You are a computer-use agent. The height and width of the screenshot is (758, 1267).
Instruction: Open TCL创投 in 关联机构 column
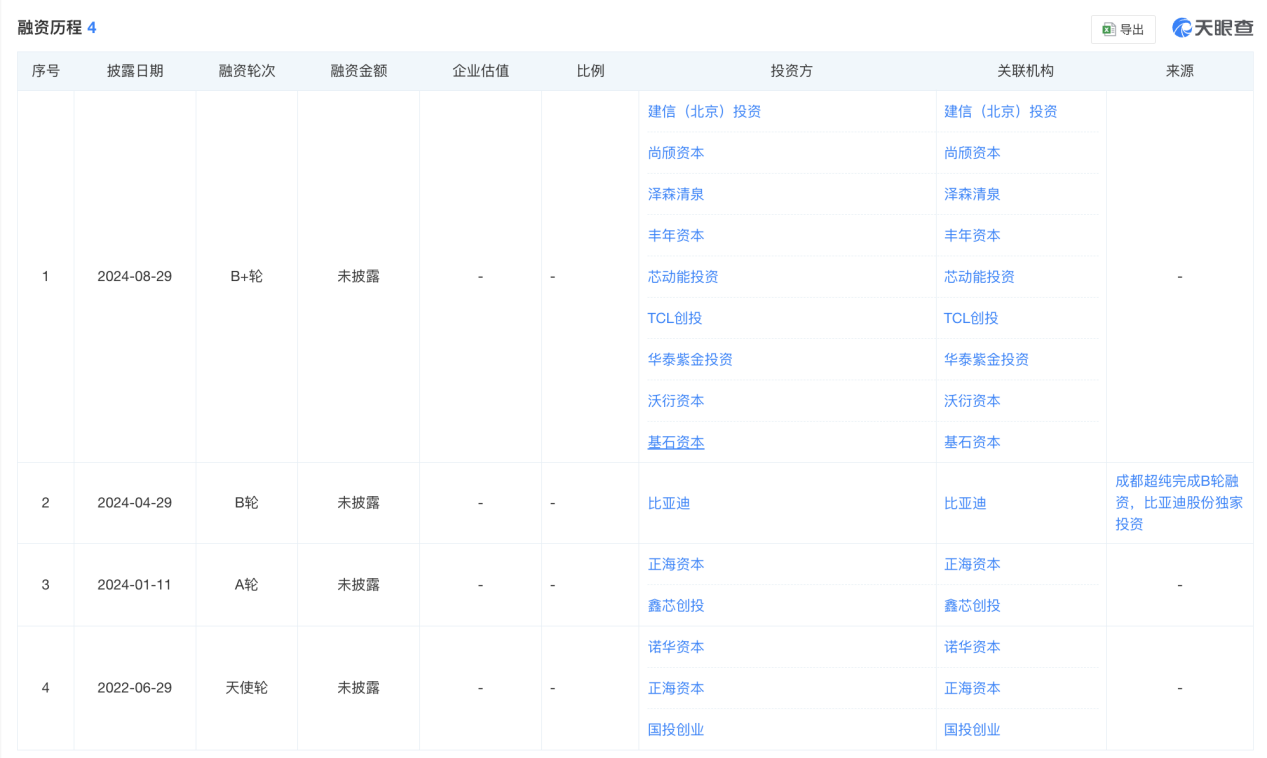point(971,318)
